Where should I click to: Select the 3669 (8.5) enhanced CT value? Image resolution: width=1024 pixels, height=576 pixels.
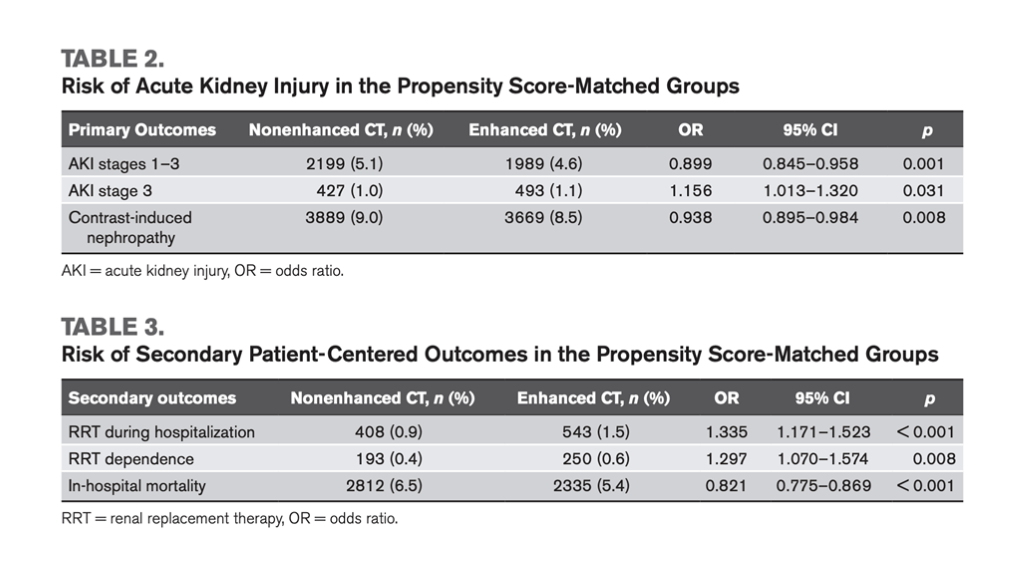click(545, 217)
